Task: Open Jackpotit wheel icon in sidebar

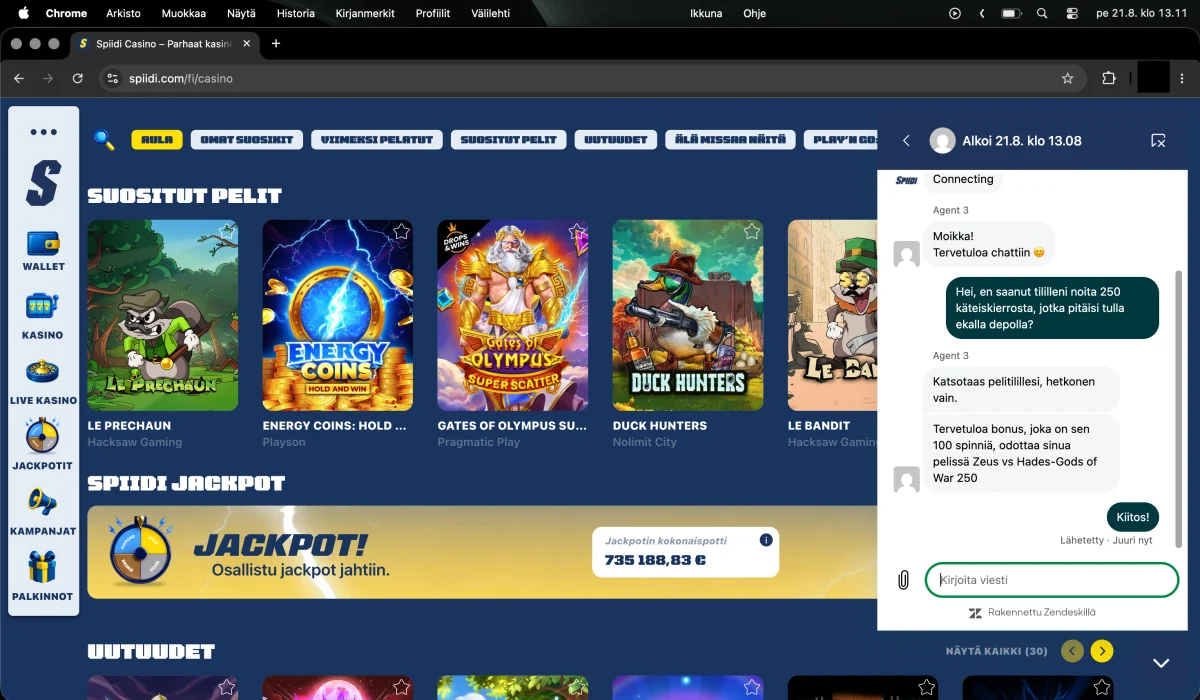Action: tap(43, 437)
